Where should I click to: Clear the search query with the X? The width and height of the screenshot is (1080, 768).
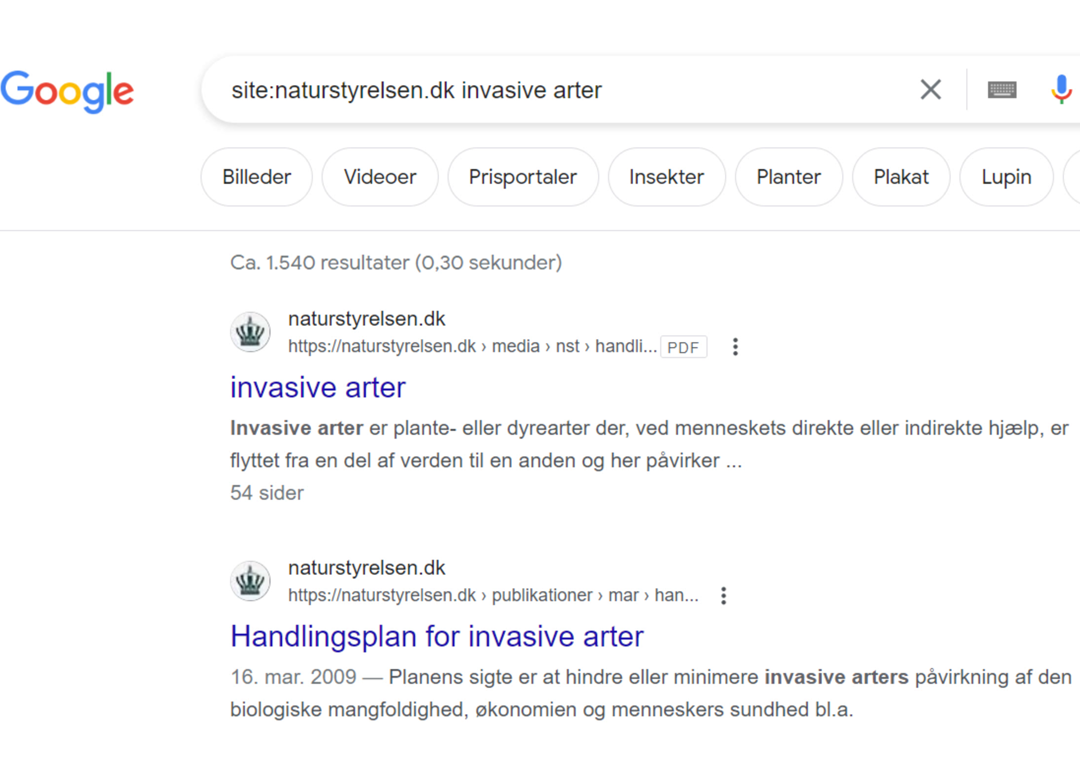(930, 90)
